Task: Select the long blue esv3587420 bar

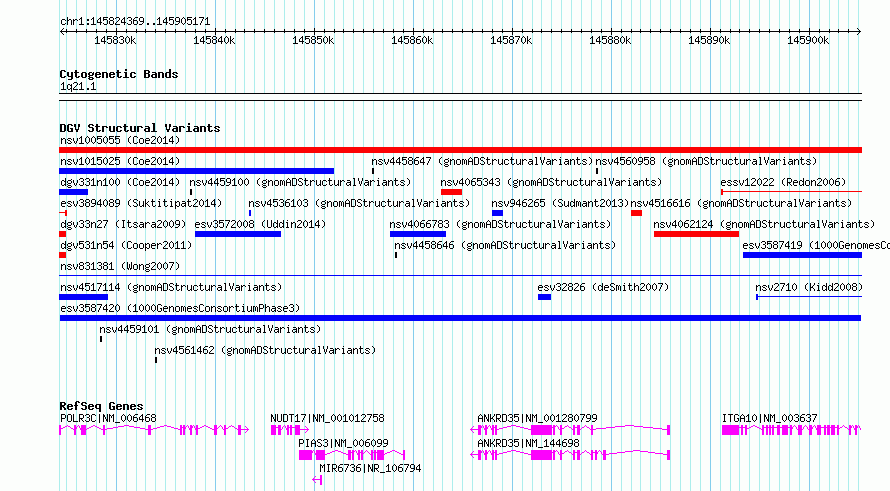Action: click(460, 318)
